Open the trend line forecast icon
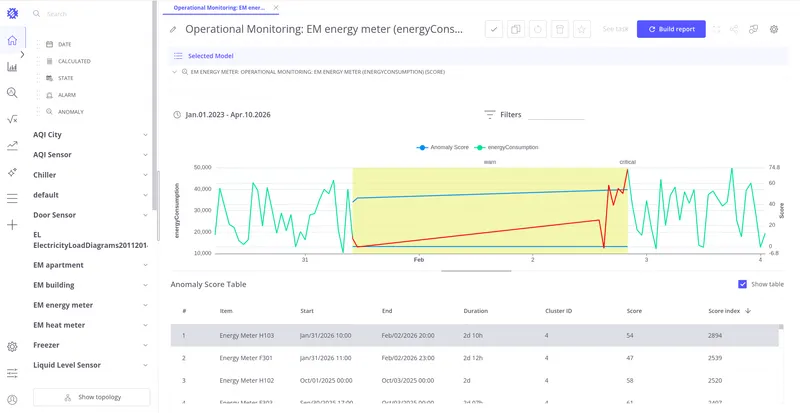Screen dimensions: 800x413 [12, 146]
